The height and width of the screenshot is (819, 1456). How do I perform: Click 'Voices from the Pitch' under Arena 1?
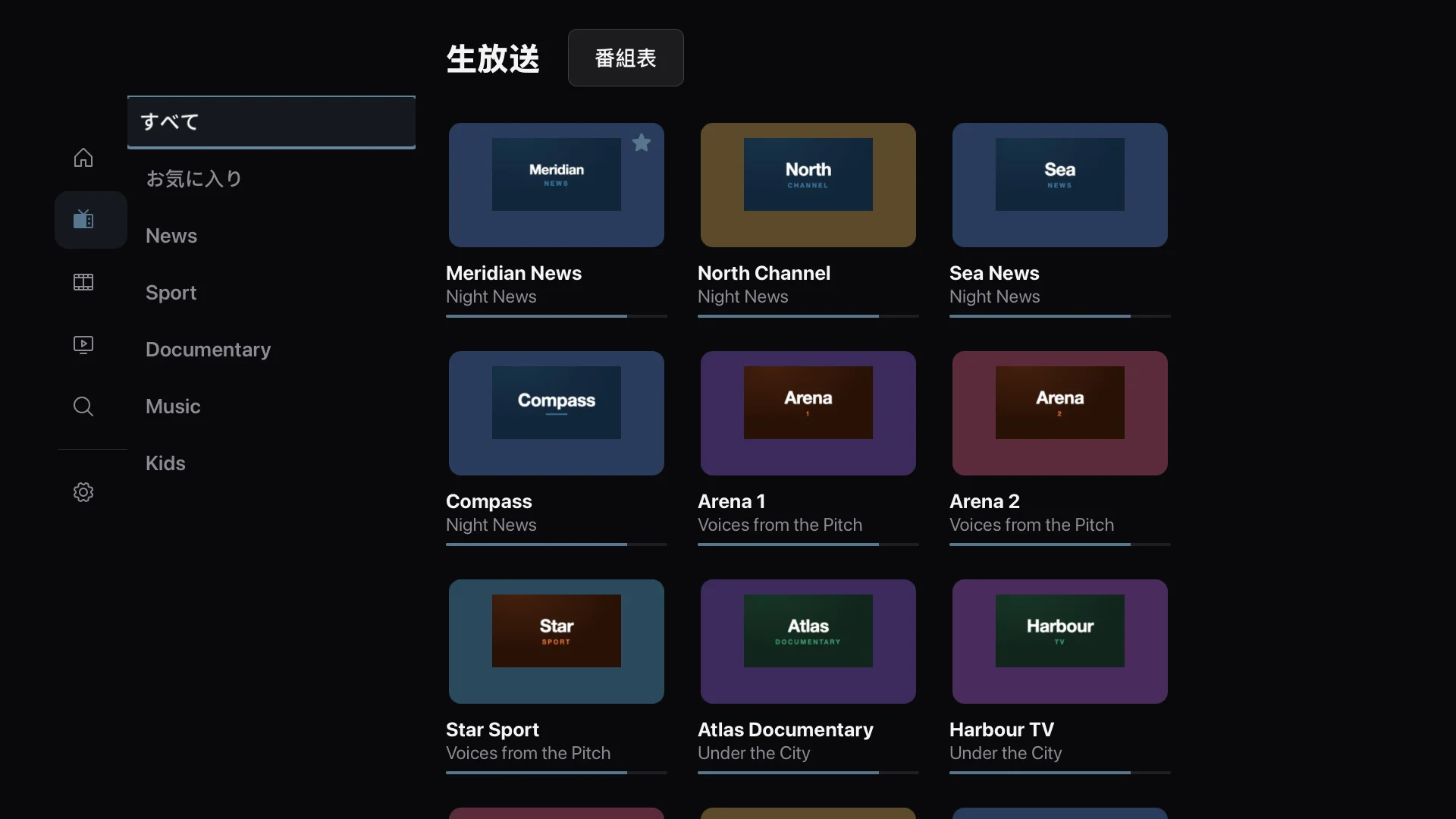[780, 525]
